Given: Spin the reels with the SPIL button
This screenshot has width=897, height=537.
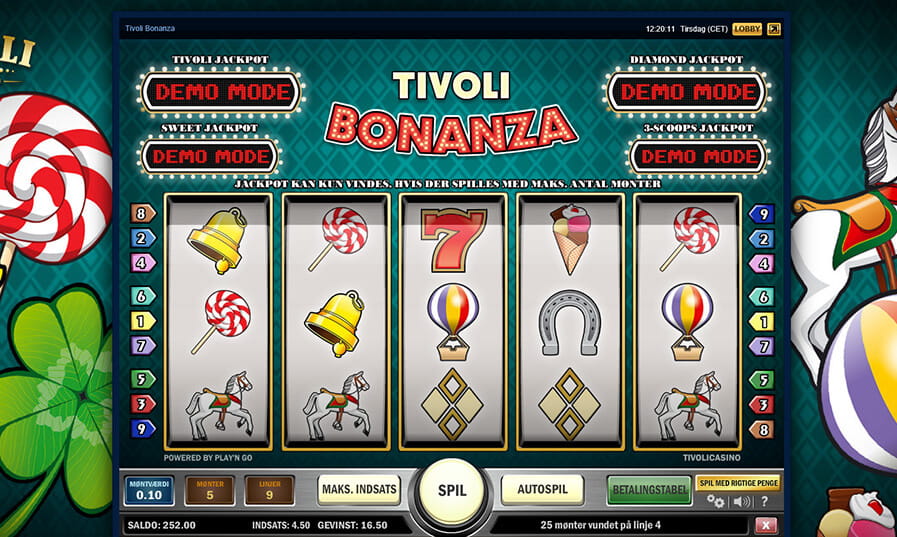Looking at the screenshot, I should (x=452, y=491).
